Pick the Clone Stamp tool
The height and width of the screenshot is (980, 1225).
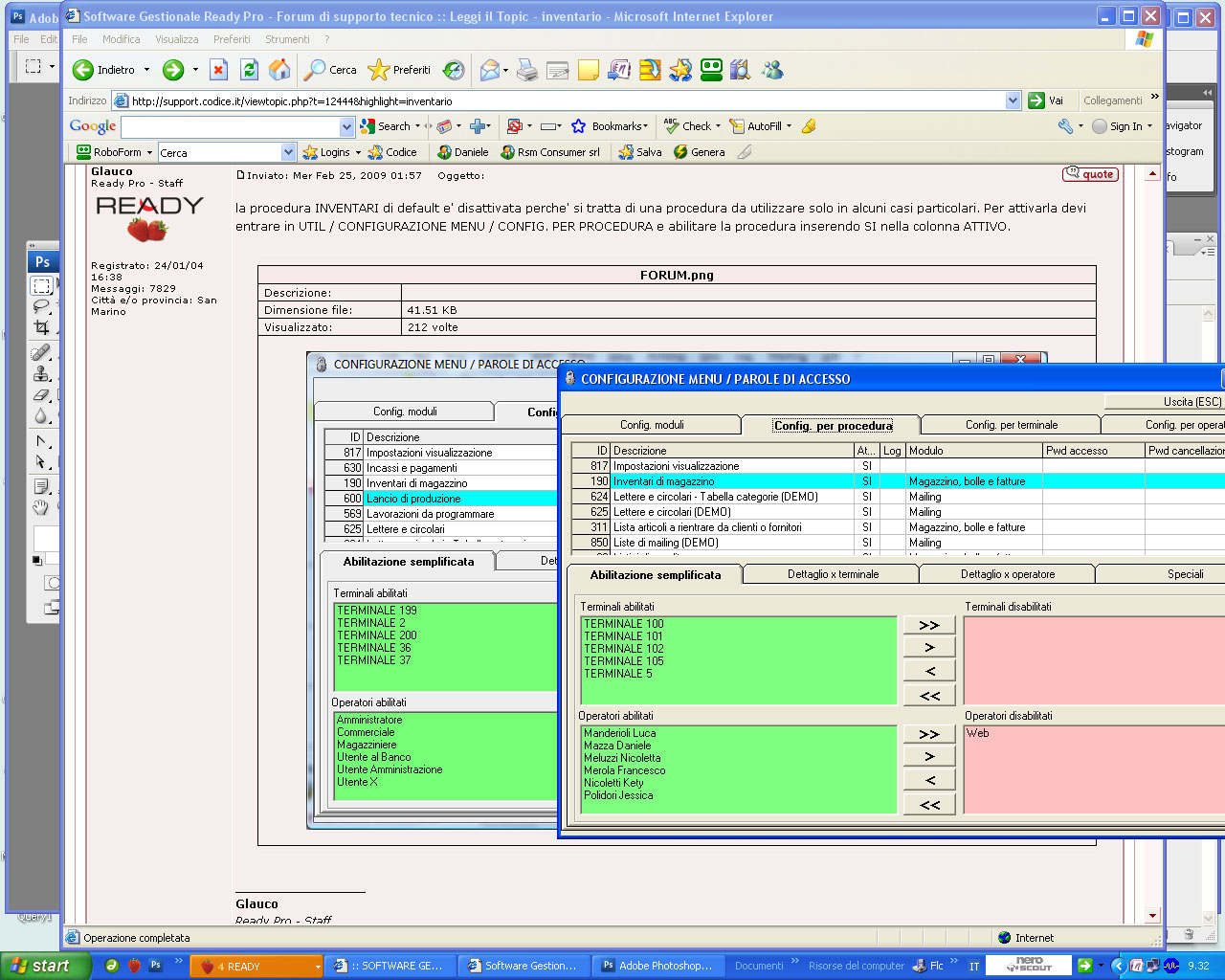tap(41, 374)
